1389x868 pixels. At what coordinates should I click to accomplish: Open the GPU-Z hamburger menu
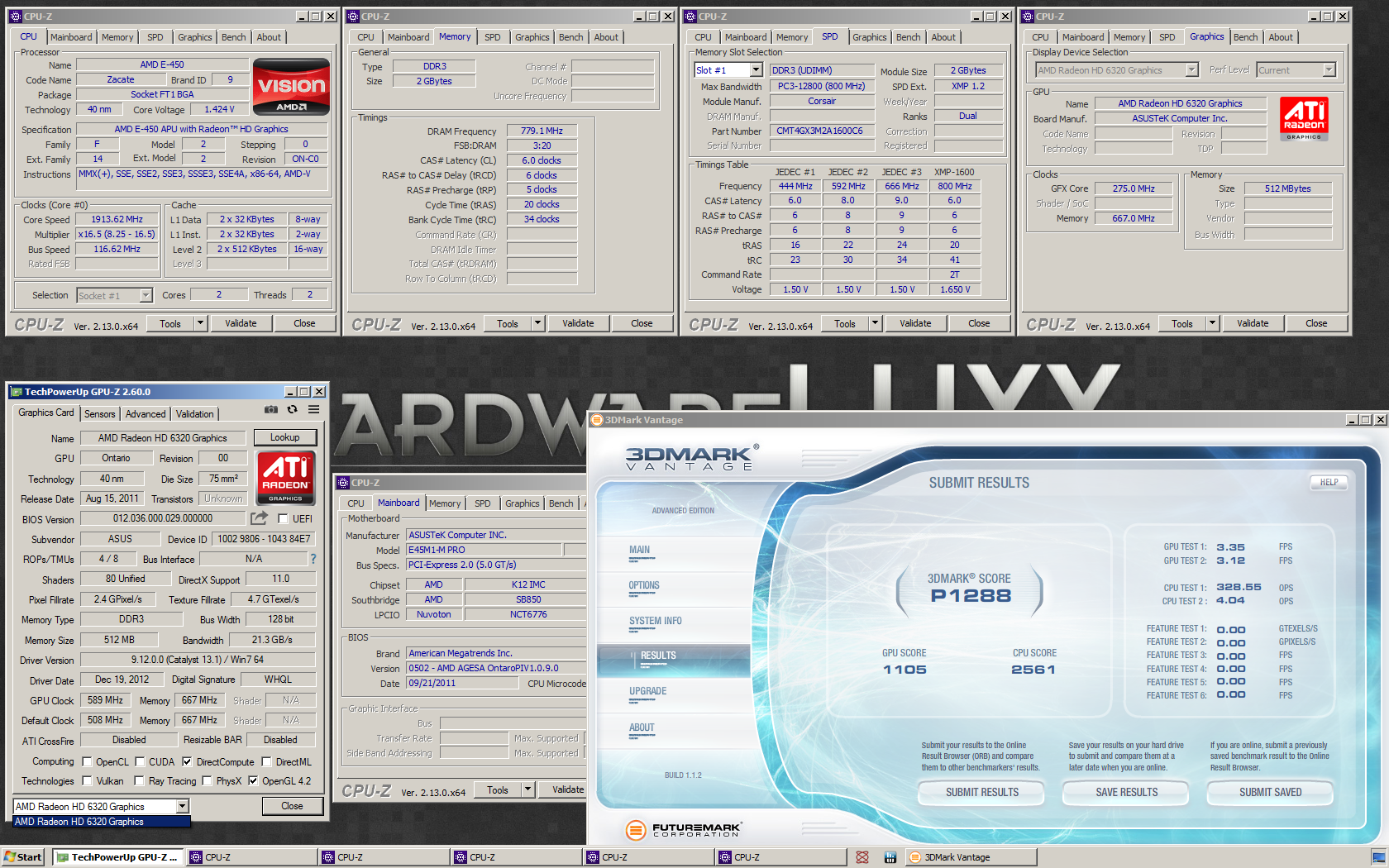[314, 409]
